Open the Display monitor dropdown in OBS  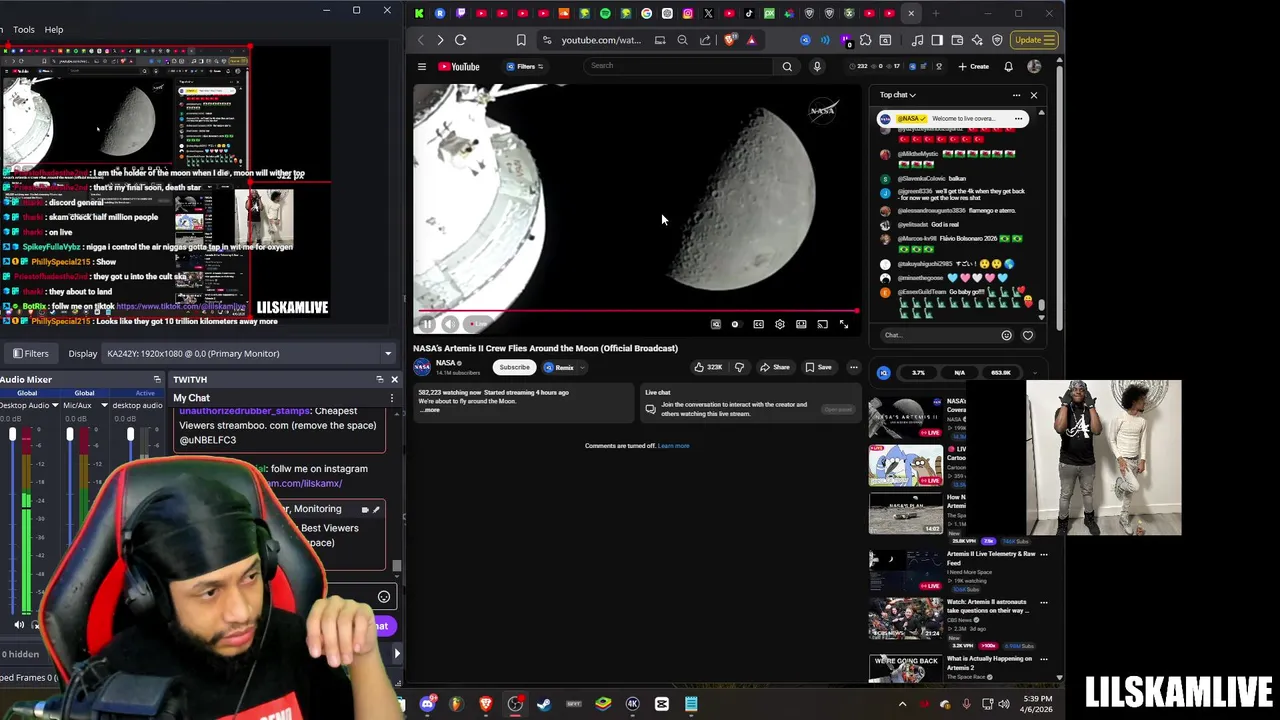pos(249,353)
